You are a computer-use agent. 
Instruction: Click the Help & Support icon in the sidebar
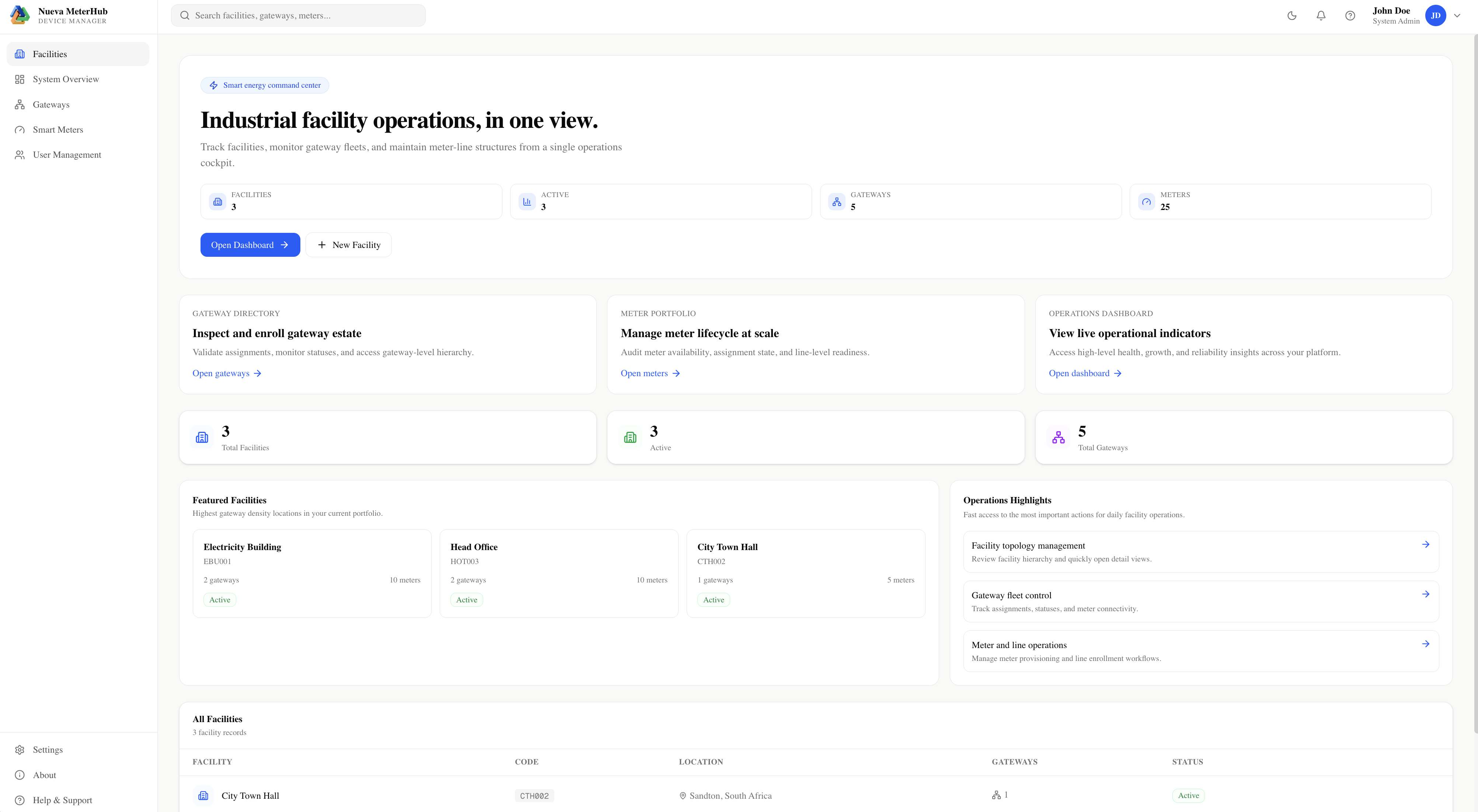20,800
